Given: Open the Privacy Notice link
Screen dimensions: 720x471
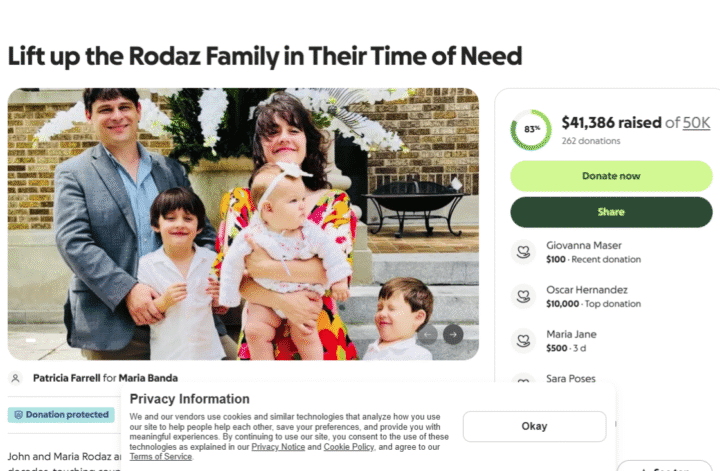Looking at the screenshot, I should 278,447.
